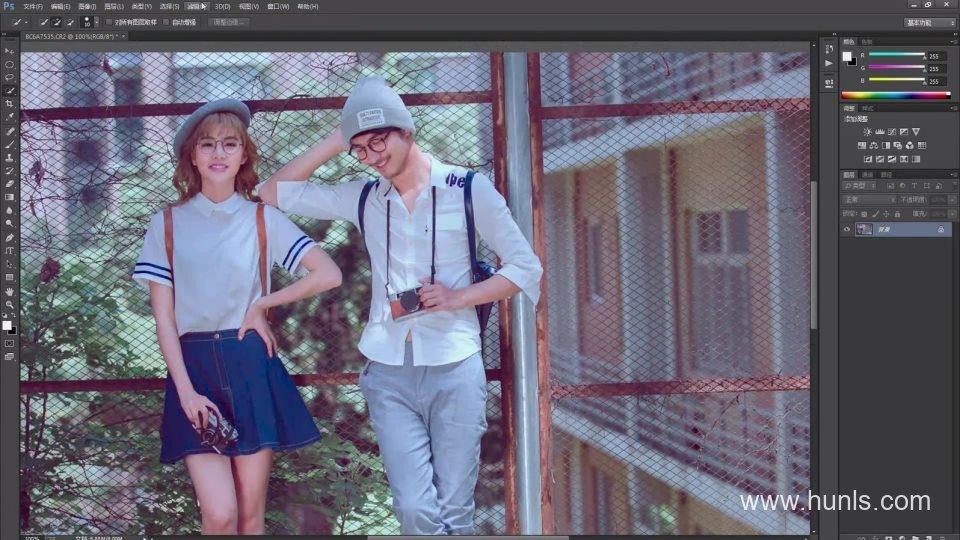Open Layers panel flyout menu
Screen dimensions: 960x540
pos(953,174)
